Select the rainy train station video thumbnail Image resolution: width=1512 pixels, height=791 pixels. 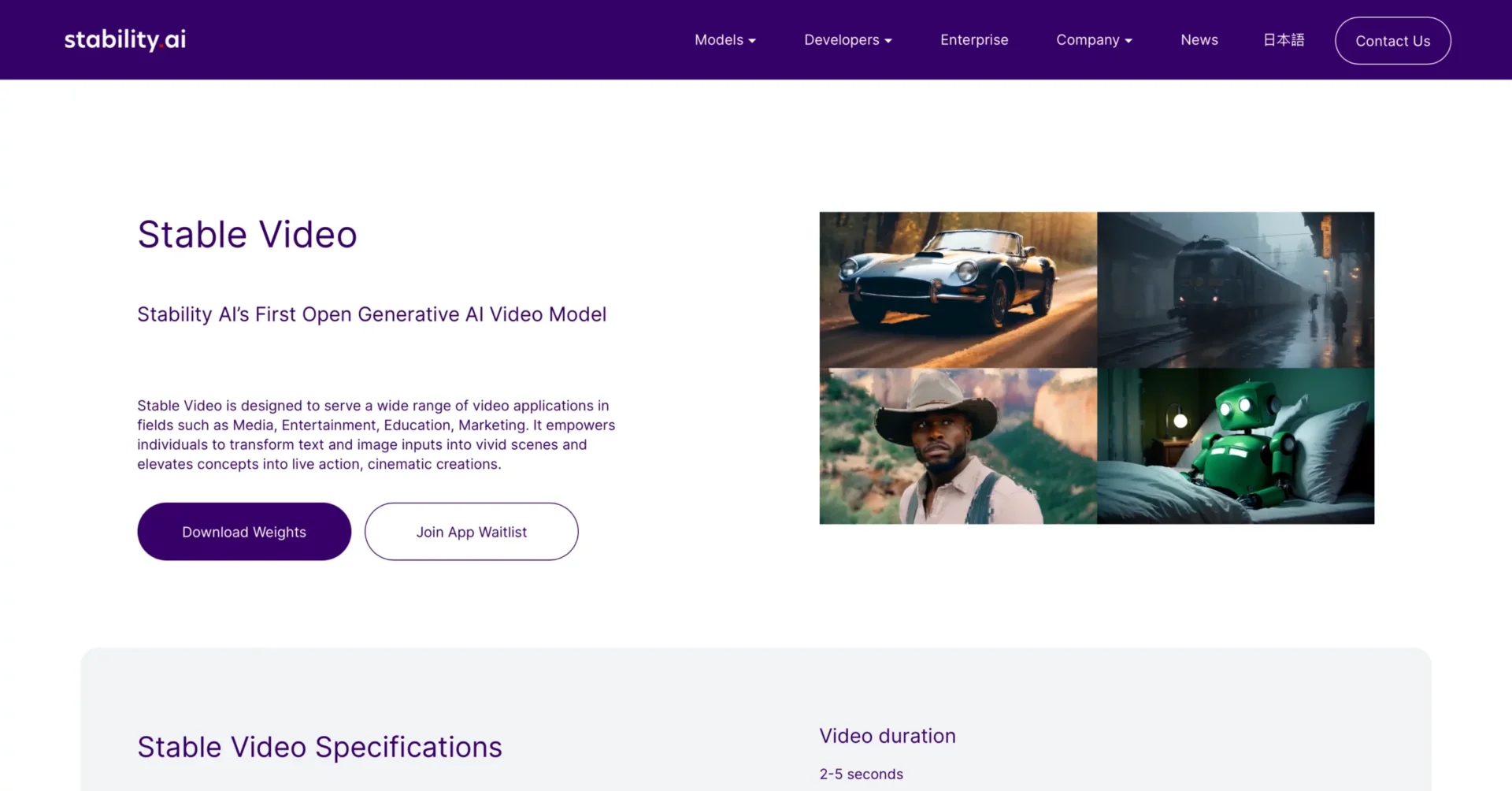pyautogui.click(x=1236, y=289)
